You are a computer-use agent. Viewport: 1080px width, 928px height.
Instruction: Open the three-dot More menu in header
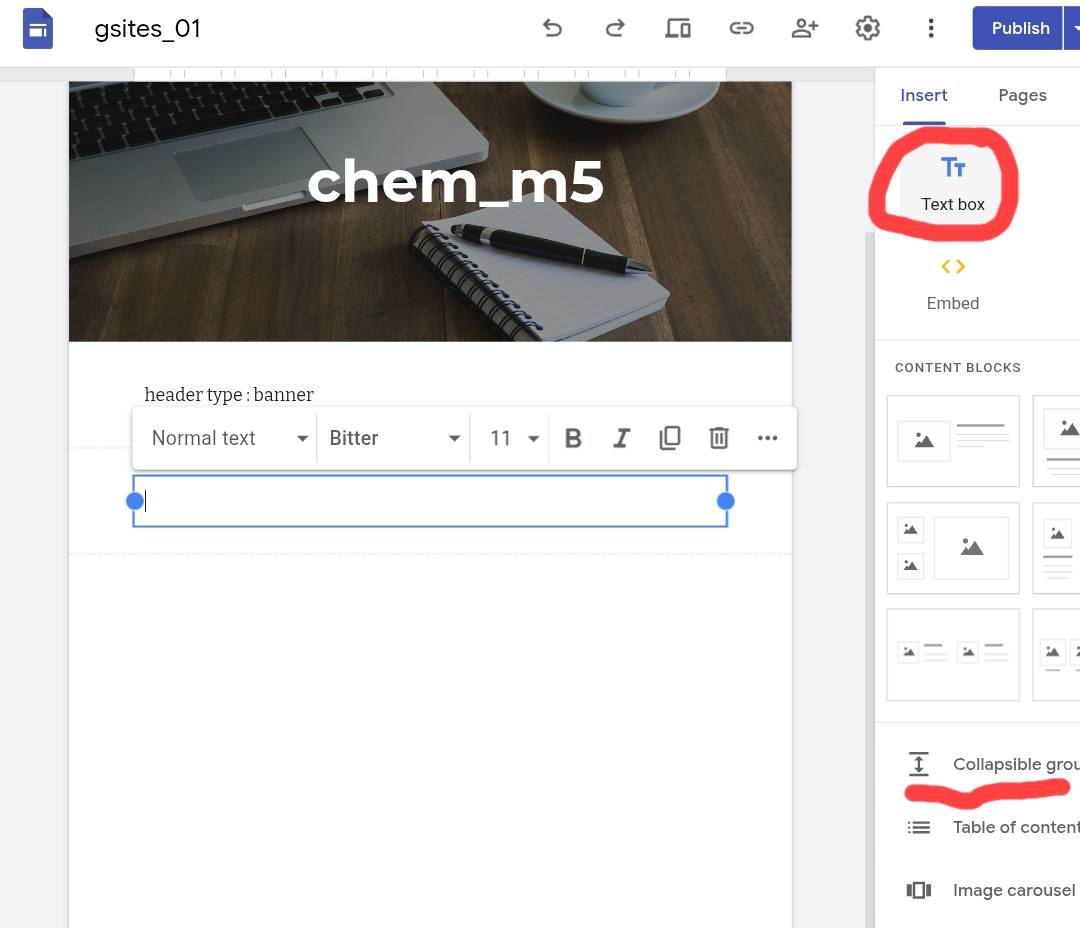click(x=930, y=28)
